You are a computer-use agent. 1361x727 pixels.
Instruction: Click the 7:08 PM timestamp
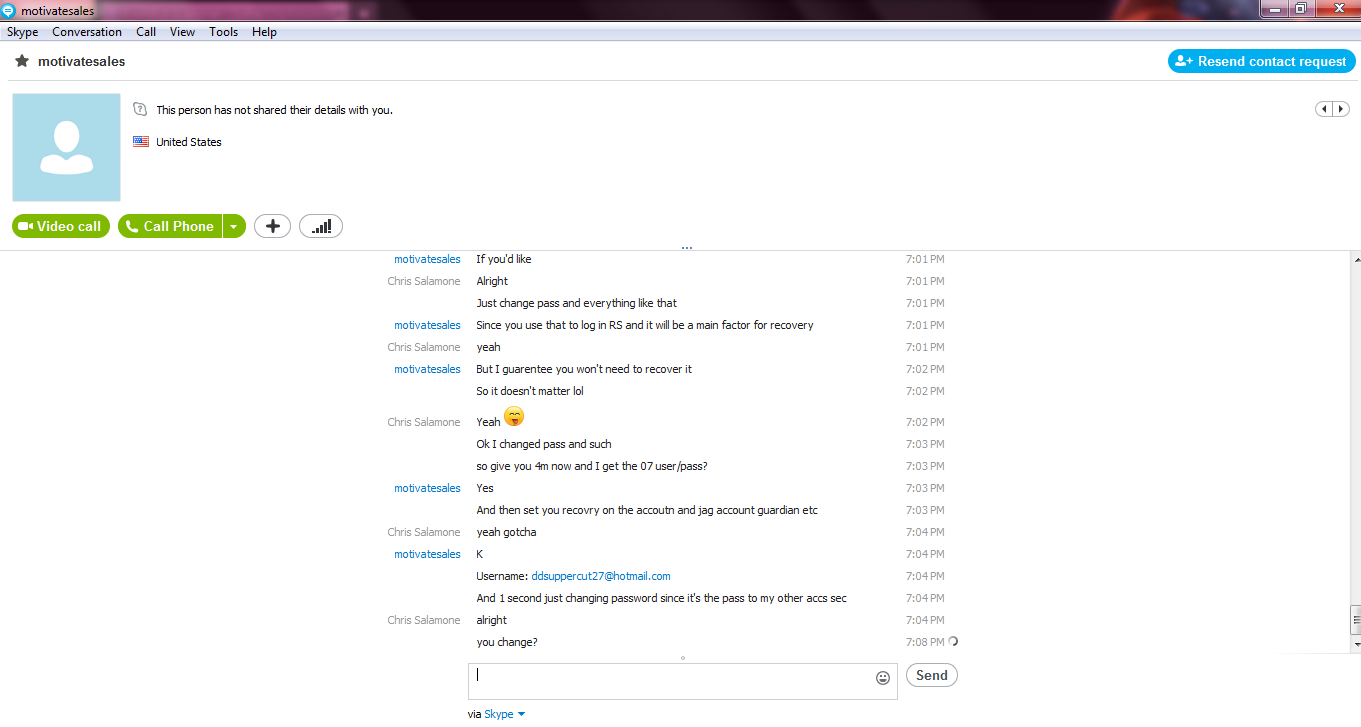click(x=925, y=642)
